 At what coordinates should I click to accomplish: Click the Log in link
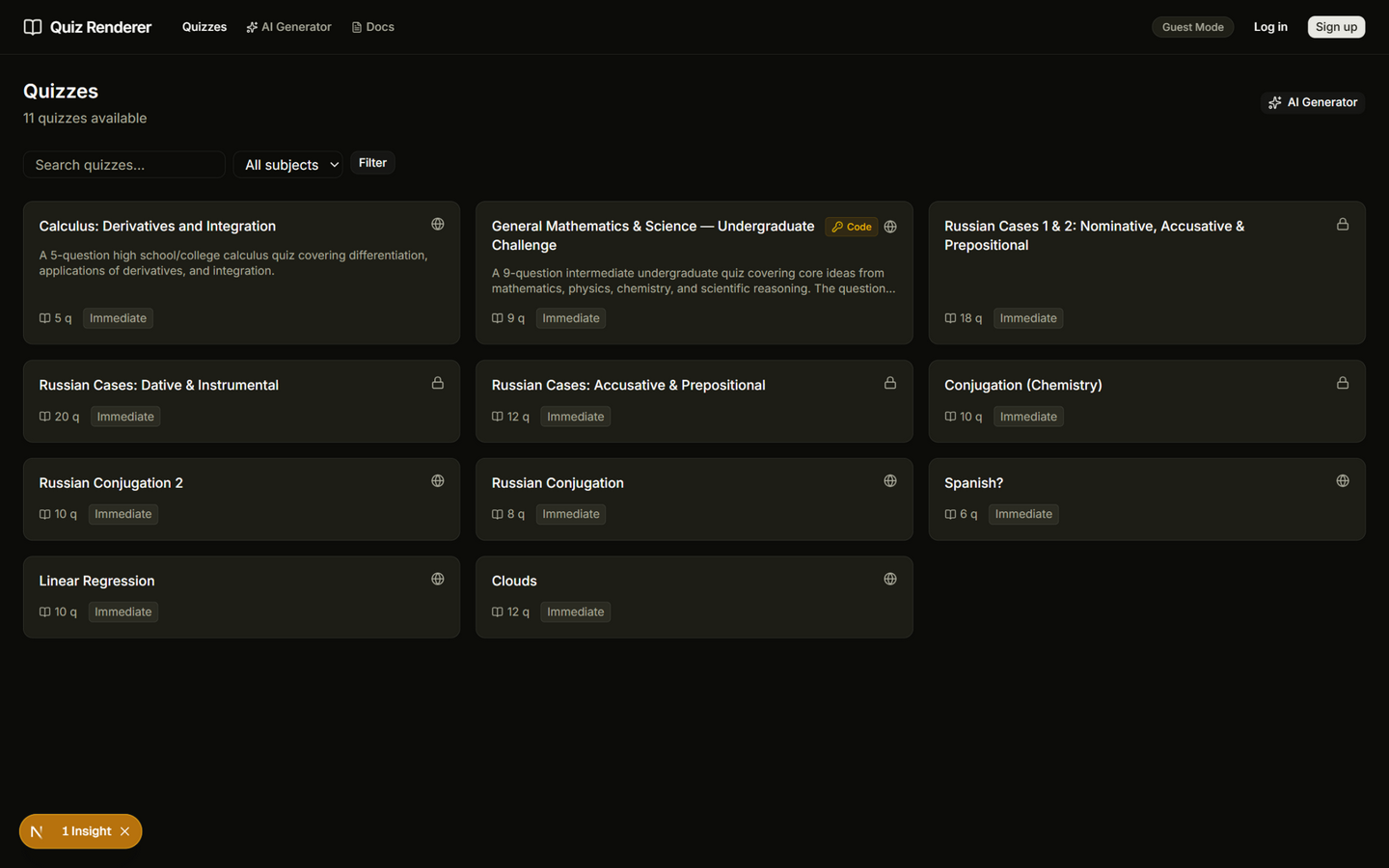click(x=1270, y=27)
